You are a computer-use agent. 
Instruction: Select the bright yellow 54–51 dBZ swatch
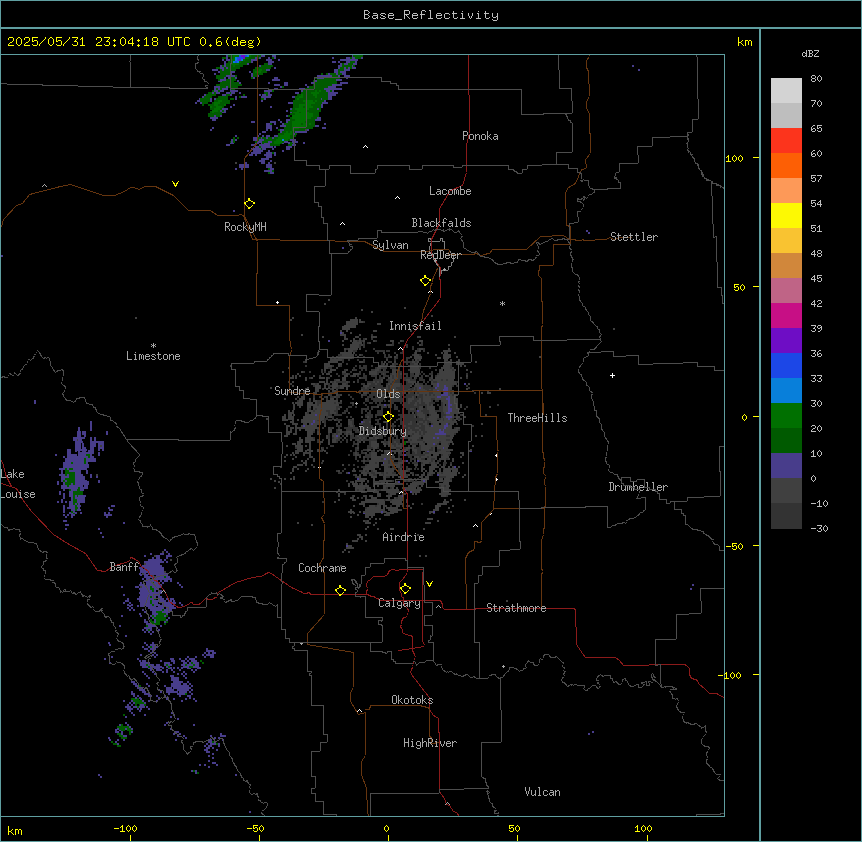tap(786, 215)
